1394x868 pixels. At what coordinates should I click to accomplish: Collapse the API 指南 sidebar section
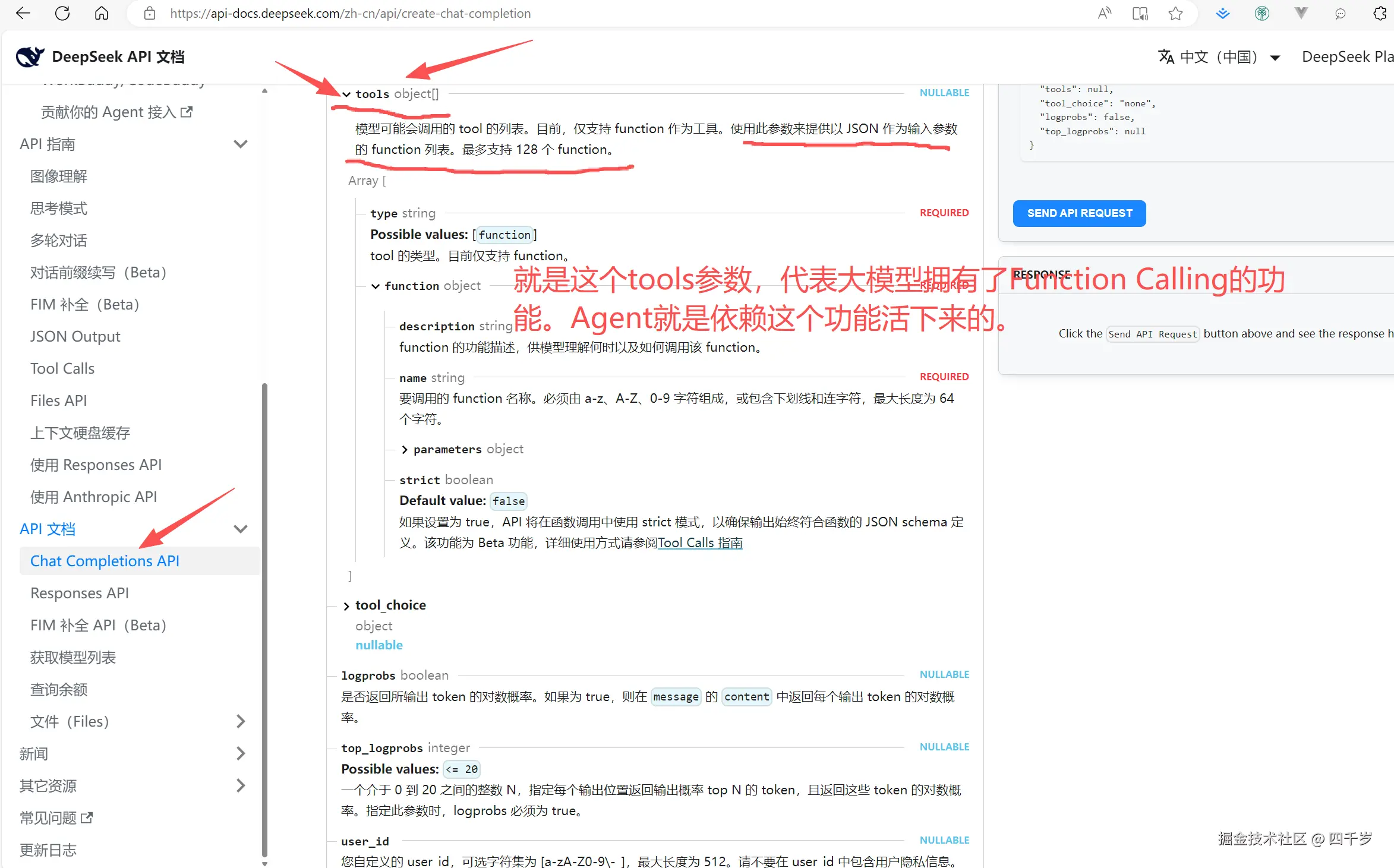click(241, 144)
